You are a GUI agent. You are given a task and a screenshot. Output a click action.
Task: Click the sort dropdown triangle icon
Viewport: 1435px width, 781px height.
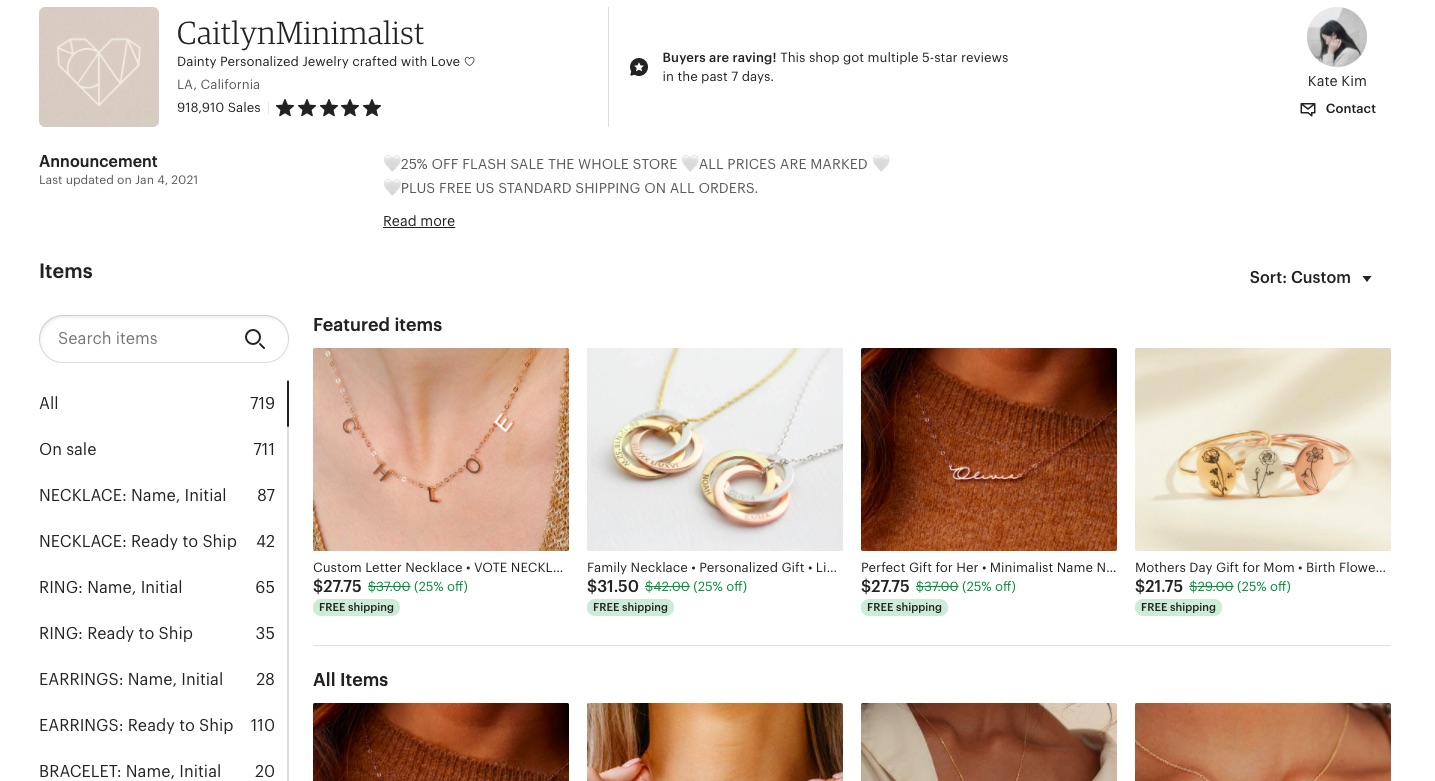coord(1366,278)
